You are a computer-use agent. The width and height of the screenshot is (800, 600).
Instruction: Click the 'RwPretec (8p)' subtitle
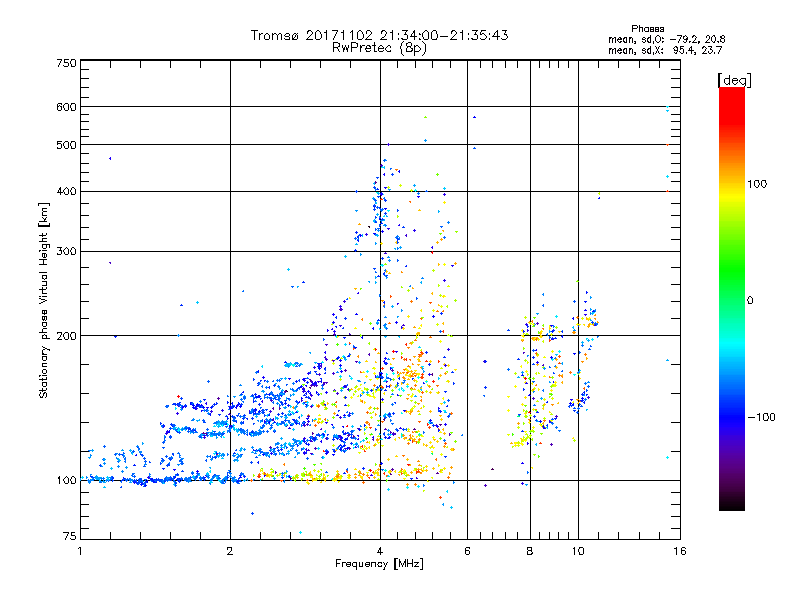point(379,48)
